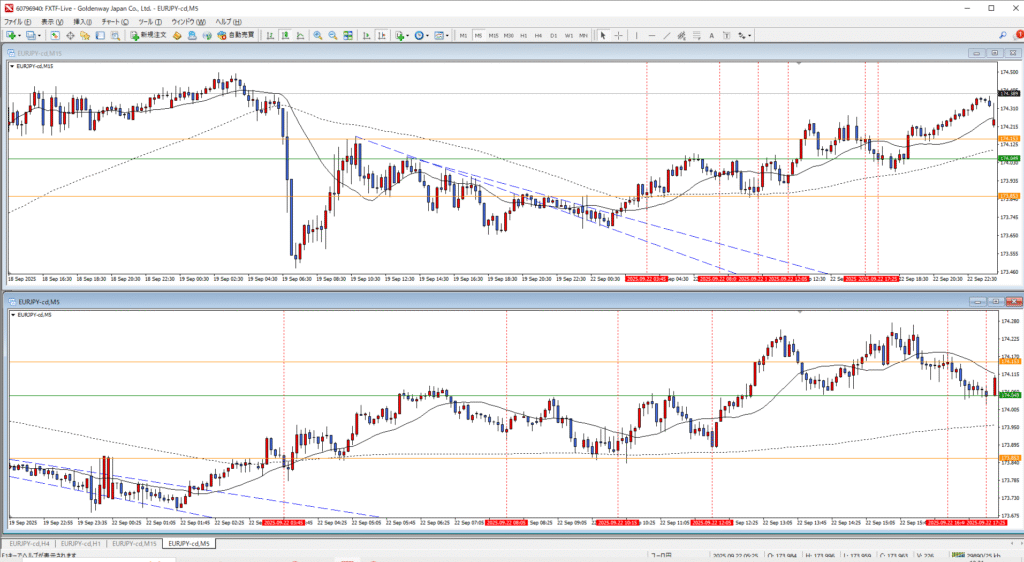Toggle chart auto scroll

tap(366, 35)
